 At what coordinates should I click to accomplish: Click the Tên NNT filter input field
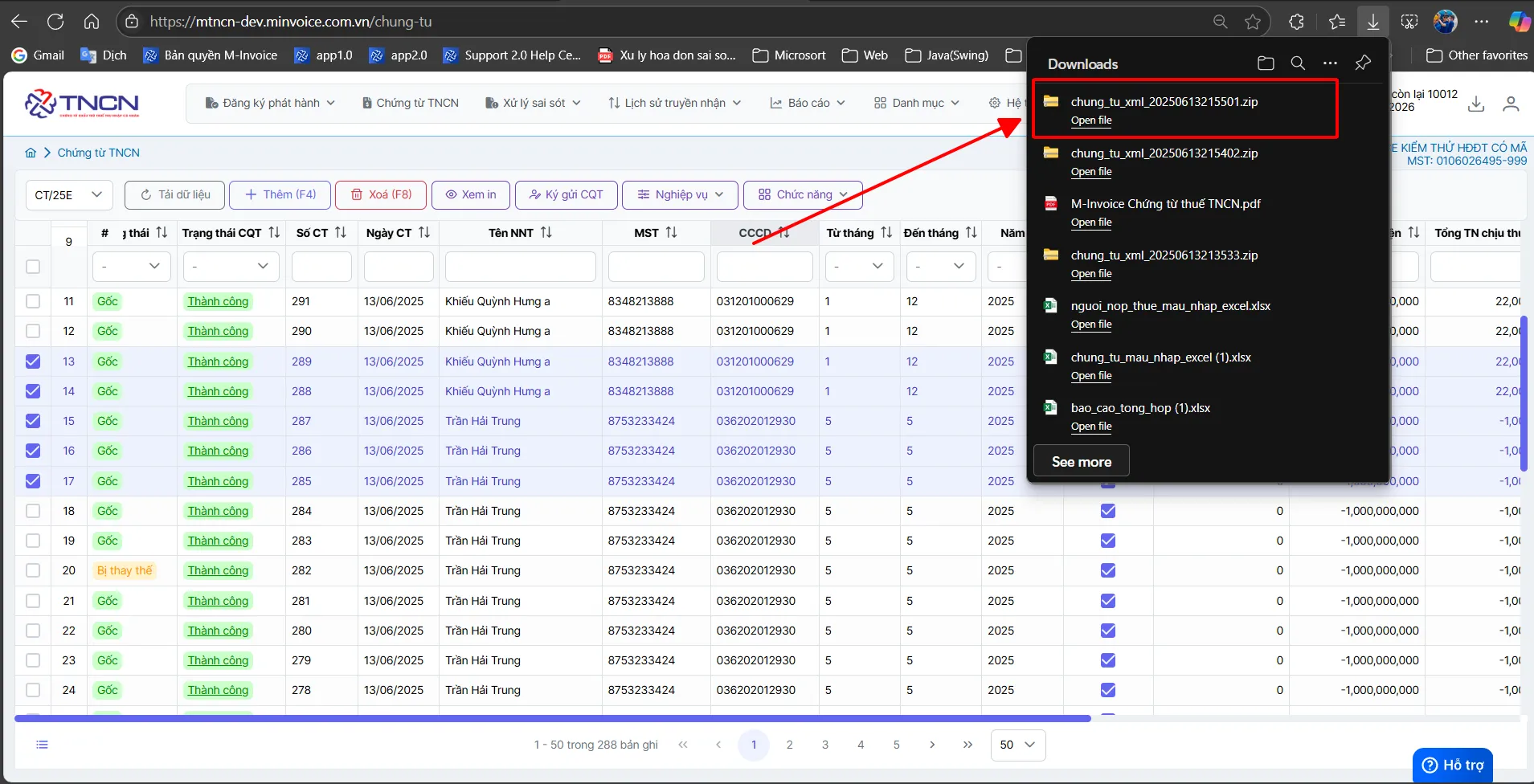tap(521, 267)
